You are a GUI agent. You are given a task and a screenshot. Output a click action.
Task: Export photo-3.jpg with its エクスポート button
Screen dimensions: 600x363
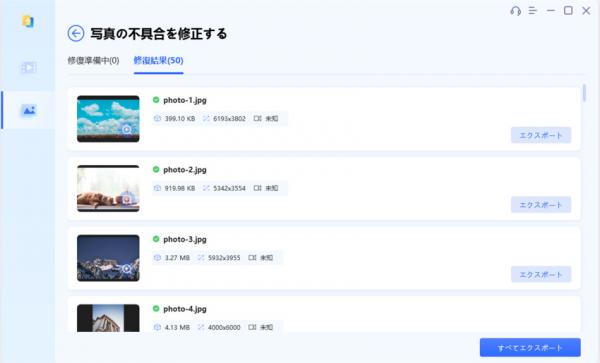click(x=541, y=274)
